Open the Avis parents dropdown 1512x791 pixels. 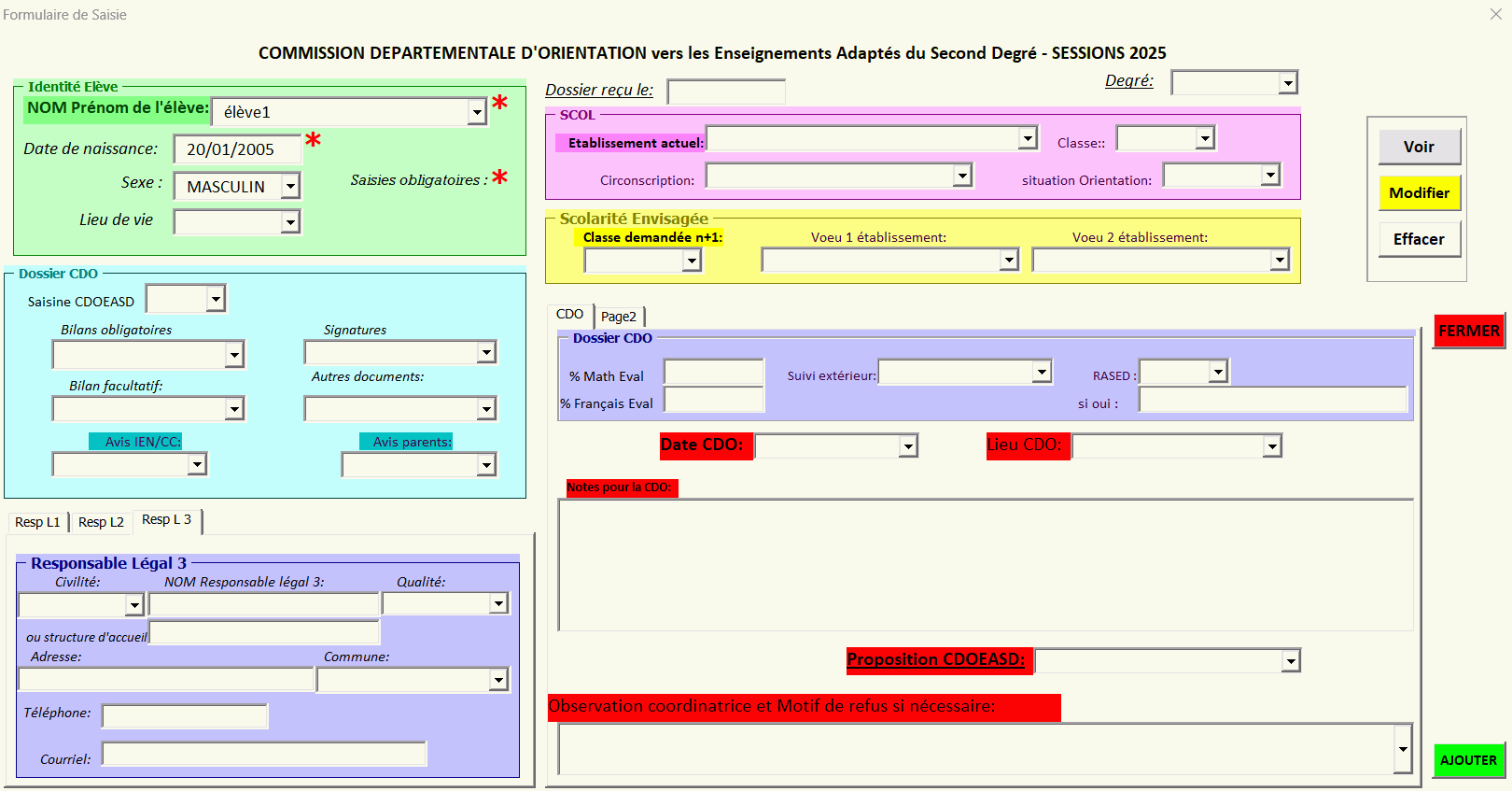tap(486, 464)
